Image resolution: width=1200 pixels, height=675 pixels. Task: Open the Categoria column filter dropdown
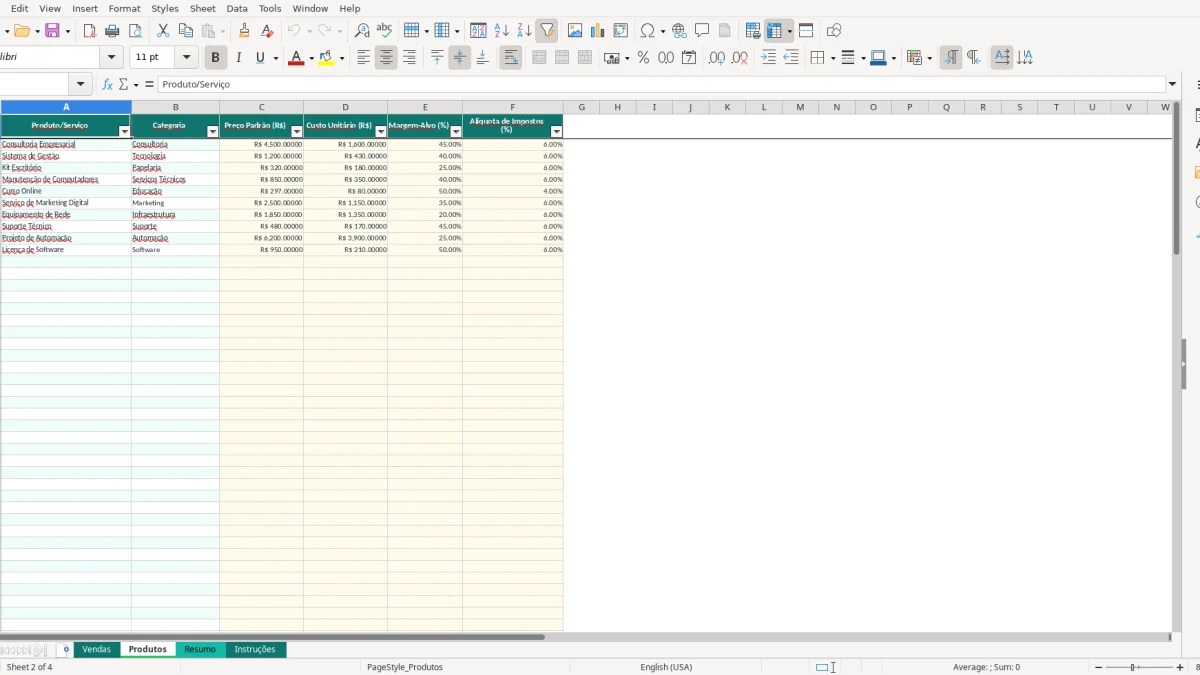coord(212,132)
